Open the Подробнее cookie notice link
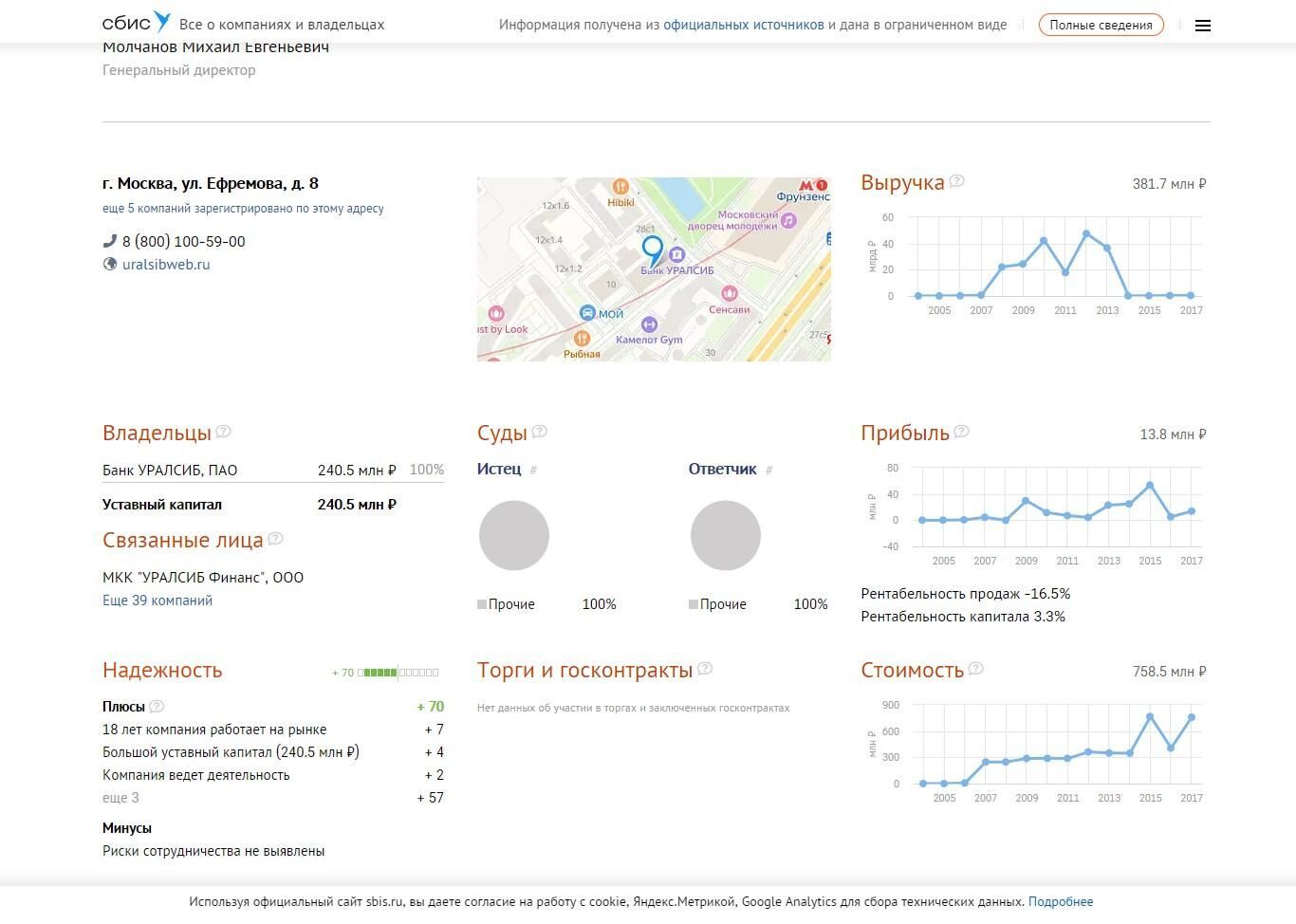The height and width of the screenshot is (924, 1296). 1061,901
